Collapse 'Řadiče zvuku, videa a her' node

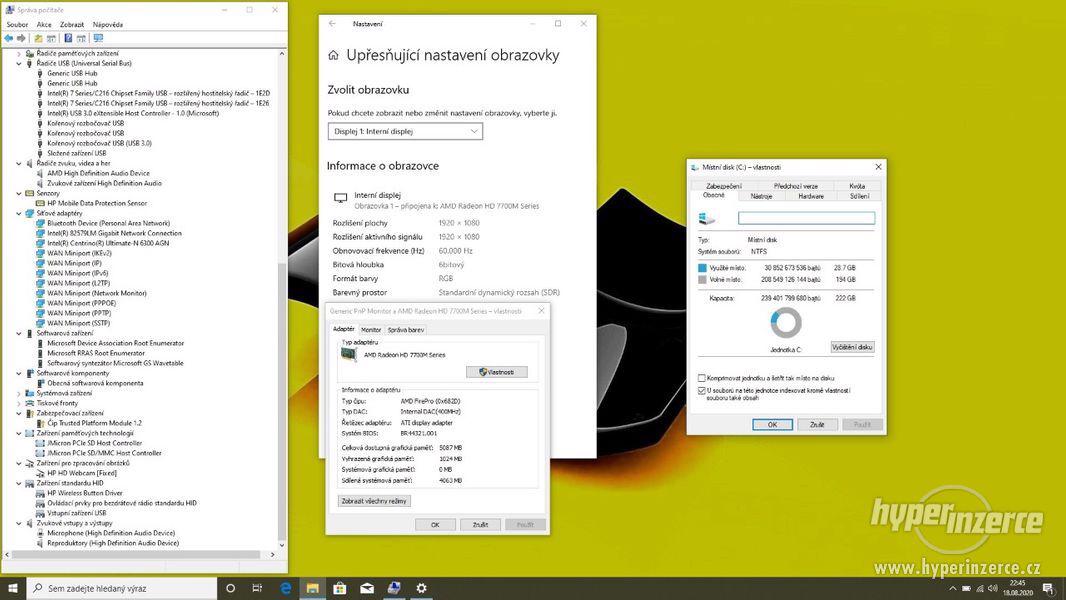(18, 163)
